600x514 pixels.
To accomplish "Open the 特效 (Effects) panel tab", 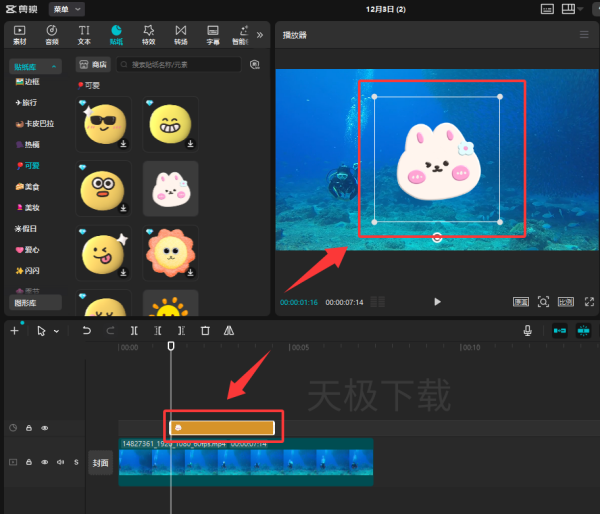I will (x=148, y=35).
